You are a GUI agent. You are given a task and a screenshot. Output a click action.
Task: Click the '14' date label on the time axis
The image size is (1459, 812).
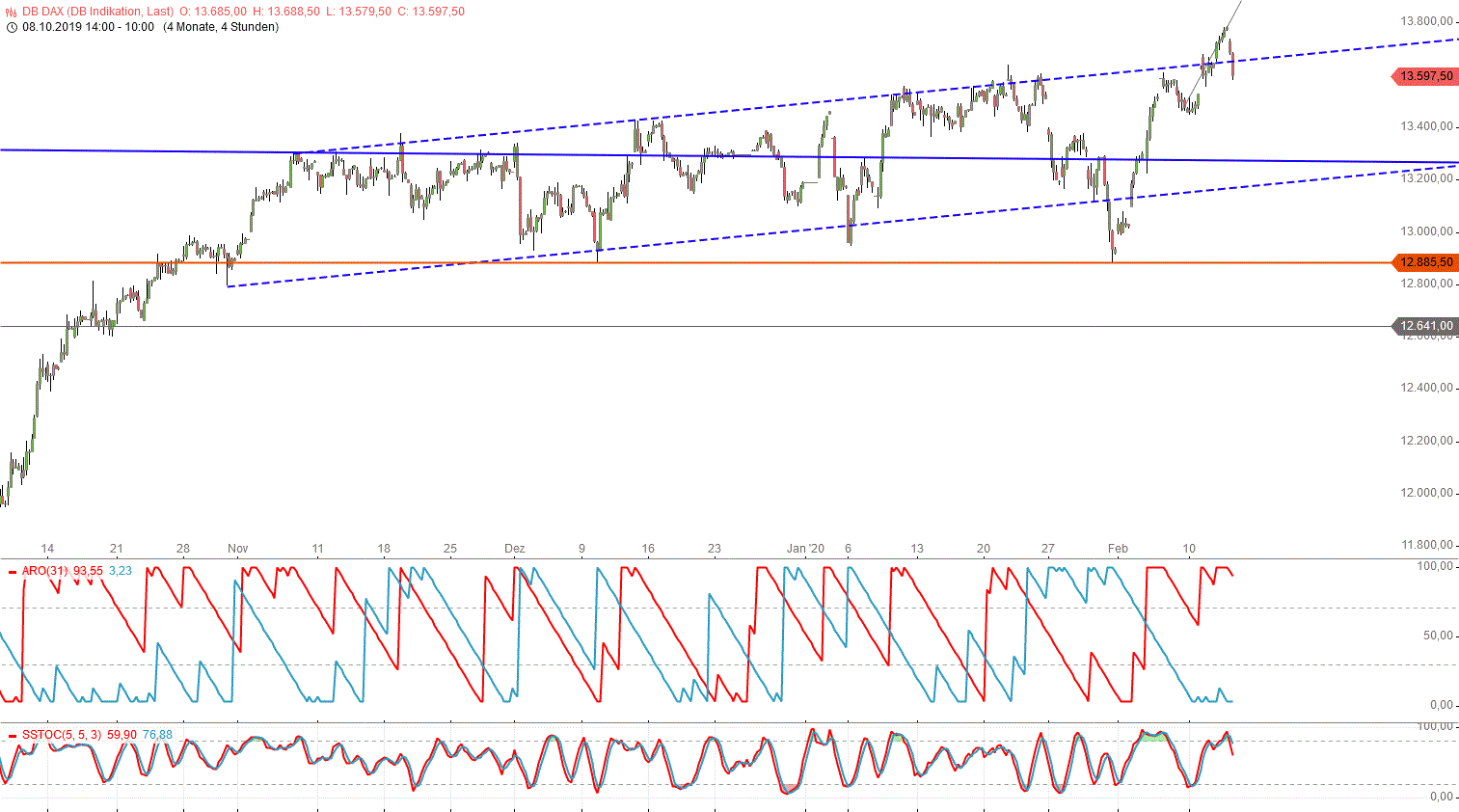point(48,549)
